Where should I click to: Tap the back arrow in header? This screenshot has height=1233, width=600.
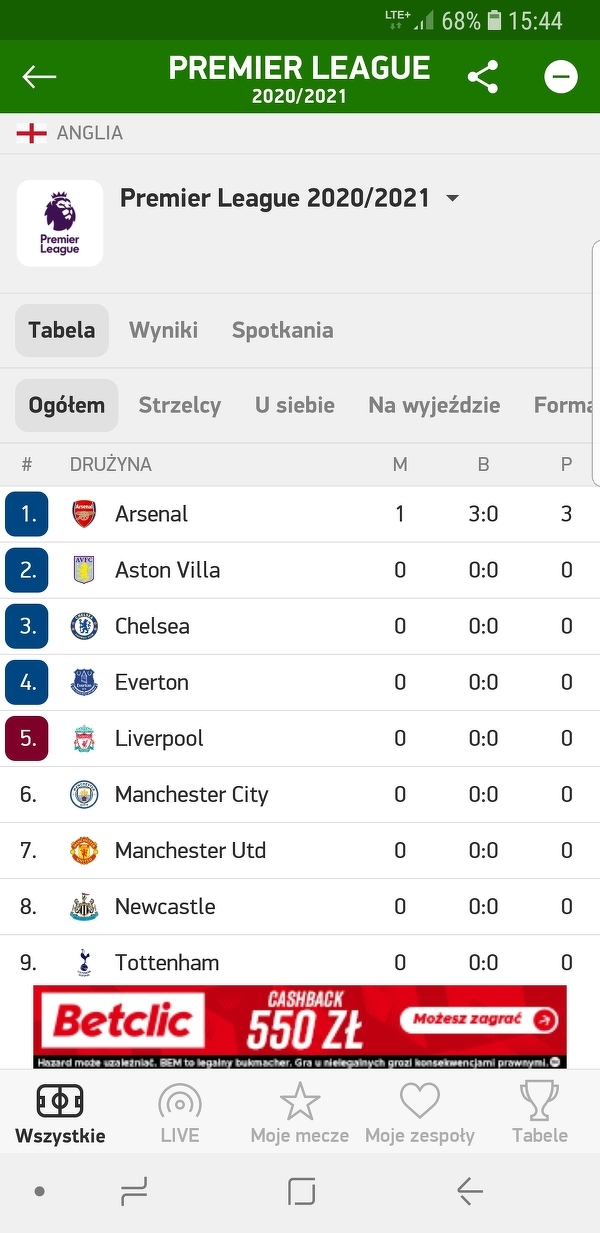39,77
